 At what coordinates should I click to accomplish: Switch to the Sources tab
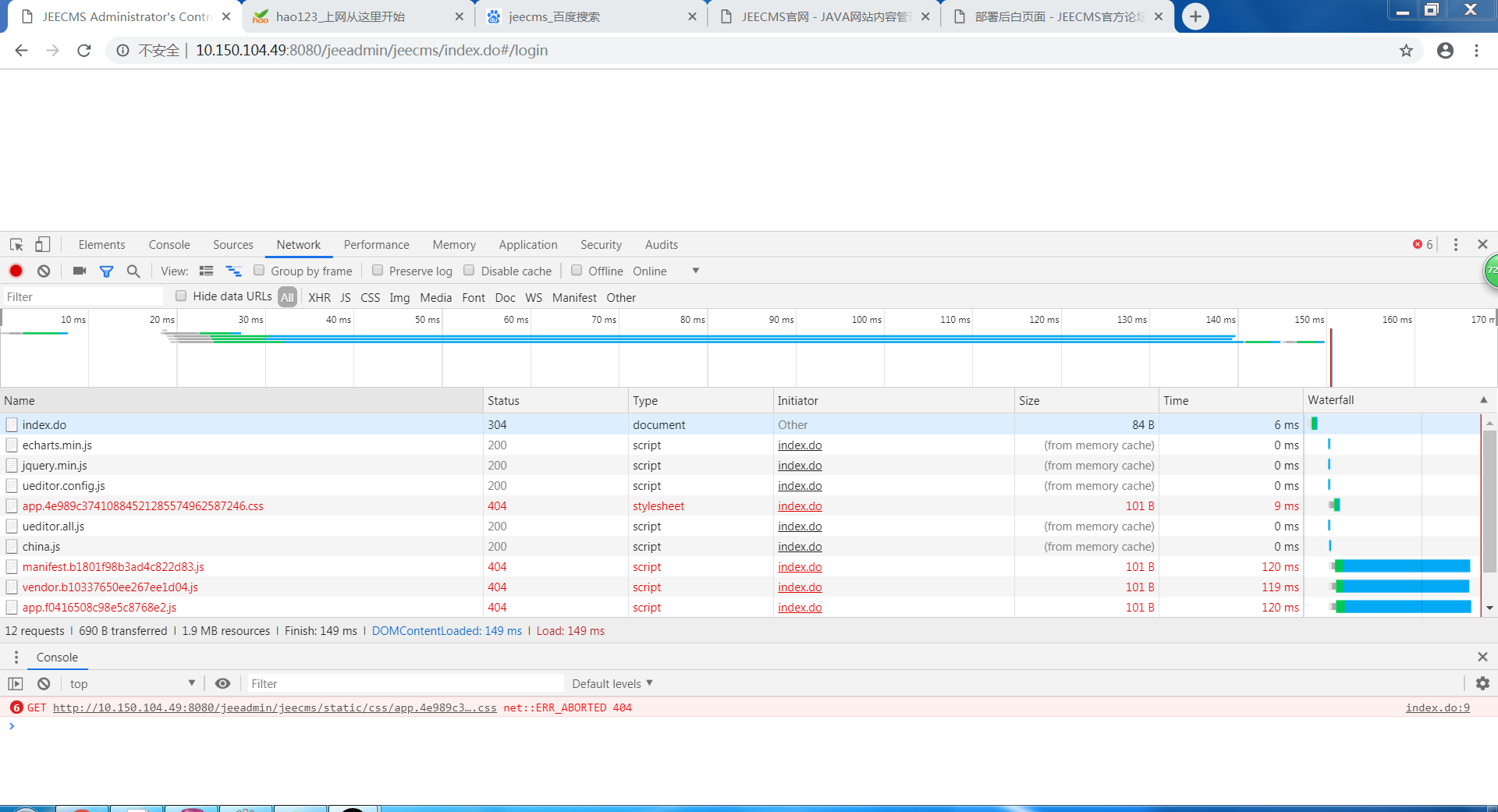(x=233, y=245)
